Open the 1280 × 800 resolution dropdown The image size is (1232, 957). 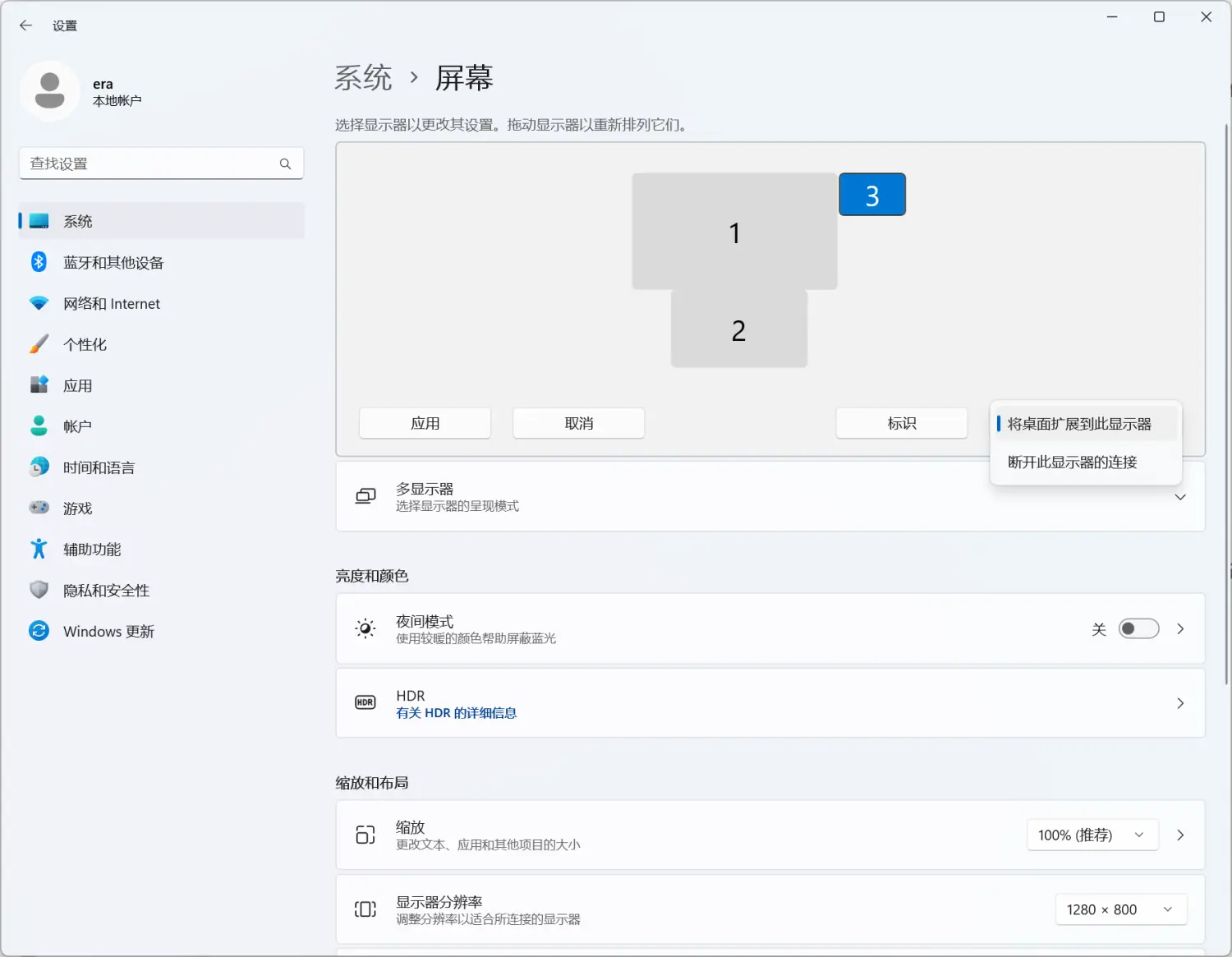click(1120, 909)
